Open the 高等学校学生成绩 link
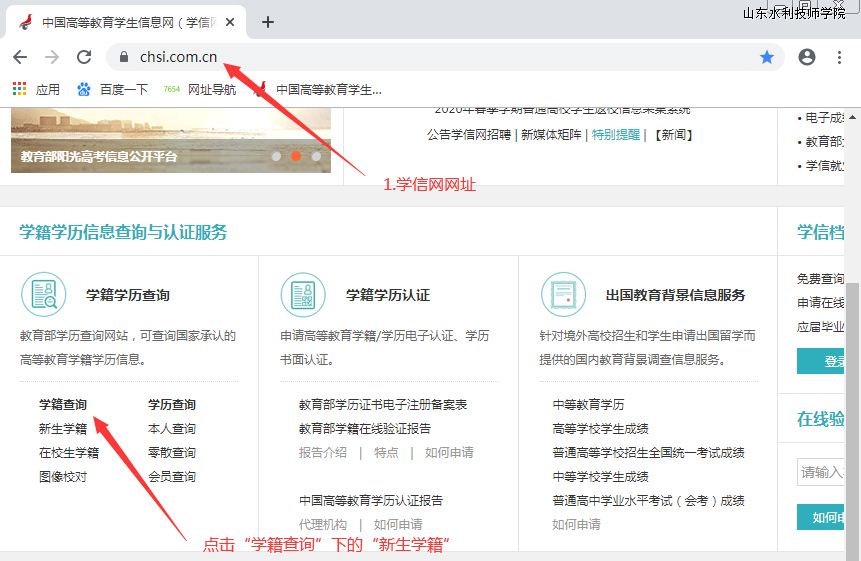The width and height of the screenshot is (861, 561). pos(600,429)
